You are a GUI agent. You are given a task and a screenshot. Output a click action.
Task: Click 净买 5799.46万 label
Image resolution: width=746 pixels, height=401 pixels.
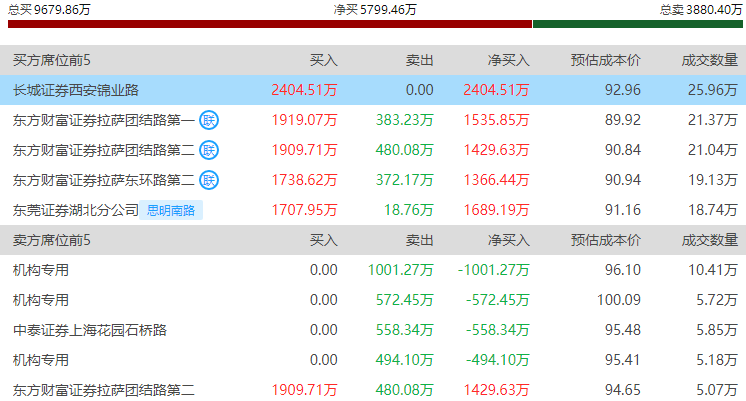coord(375,10)
